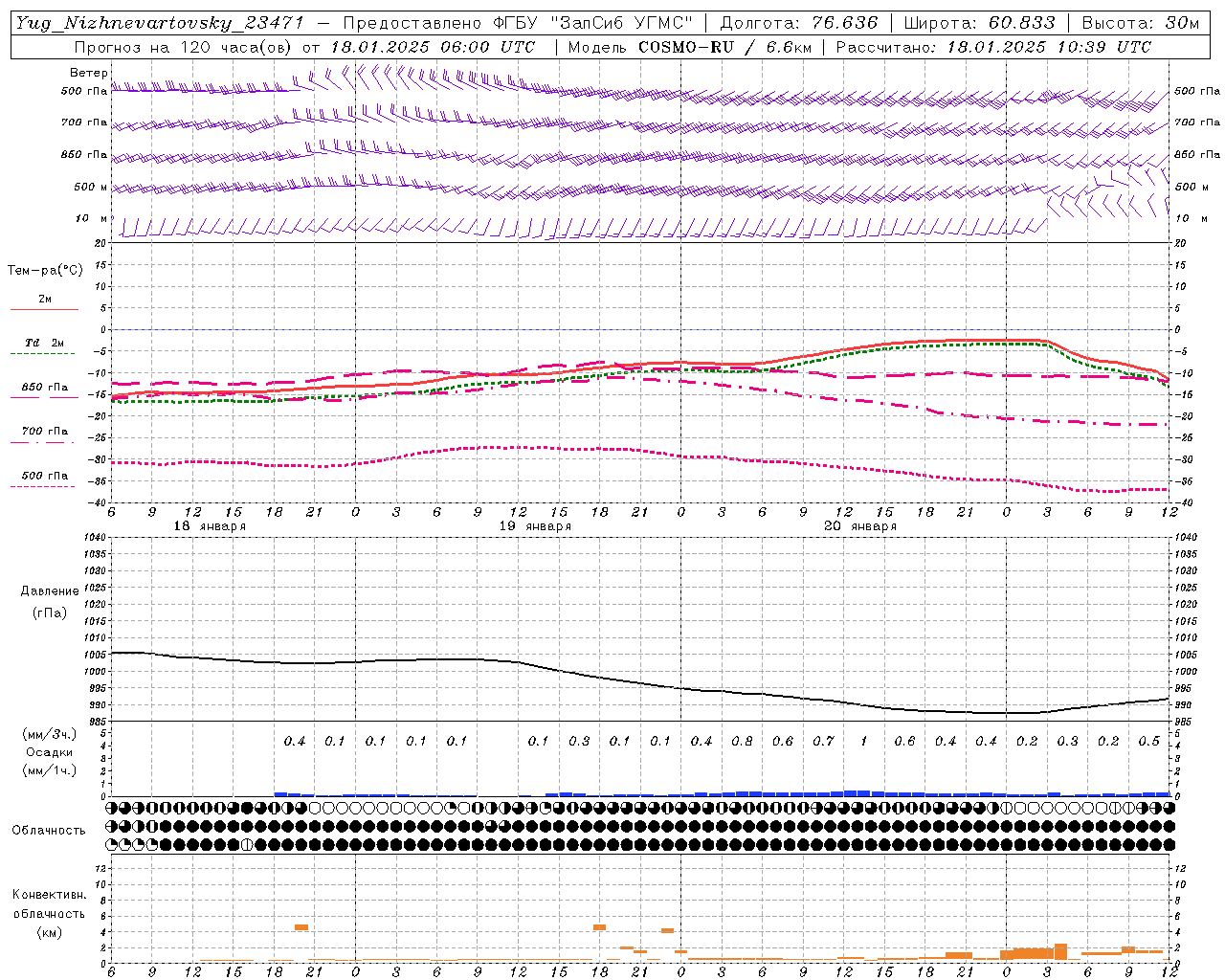This screenshot has width=1225, height=980.
Task: Click the station title Yug_Nizhnevartovsky_23471
Action: [160, 23]
